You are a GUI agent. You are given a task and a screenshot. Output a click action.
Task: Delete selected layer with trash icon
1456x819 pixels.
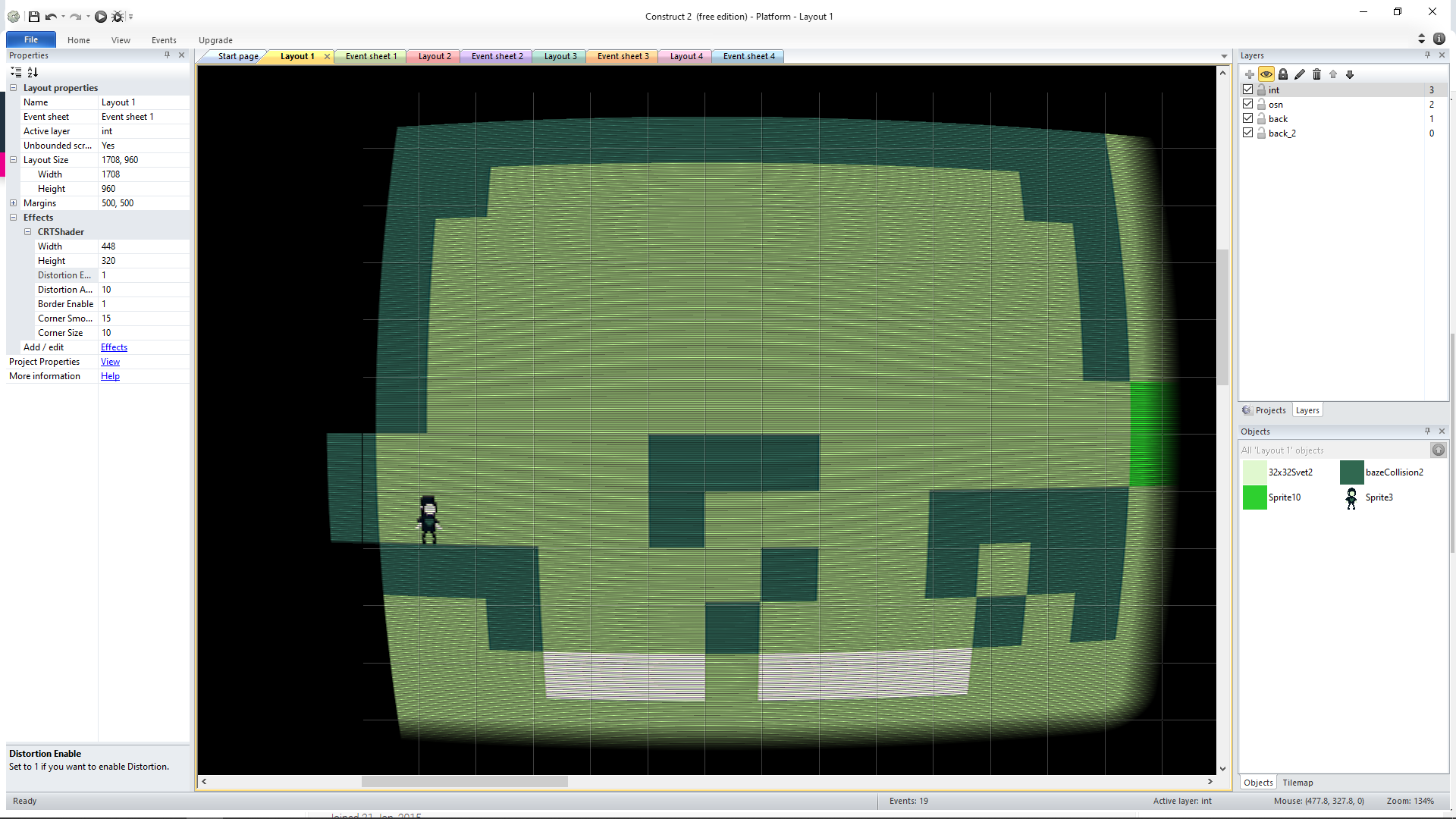pos(1316,74)
